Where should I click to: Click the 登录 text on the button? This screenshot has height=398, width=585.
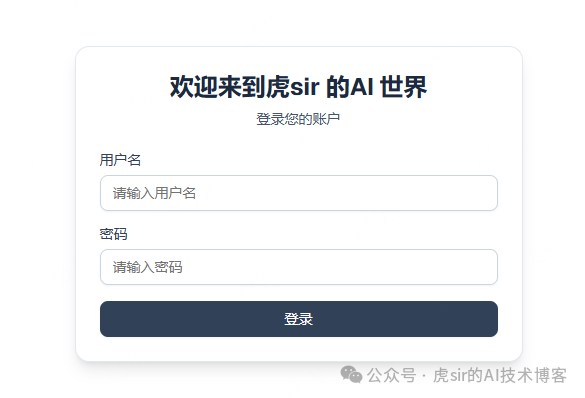298,319
